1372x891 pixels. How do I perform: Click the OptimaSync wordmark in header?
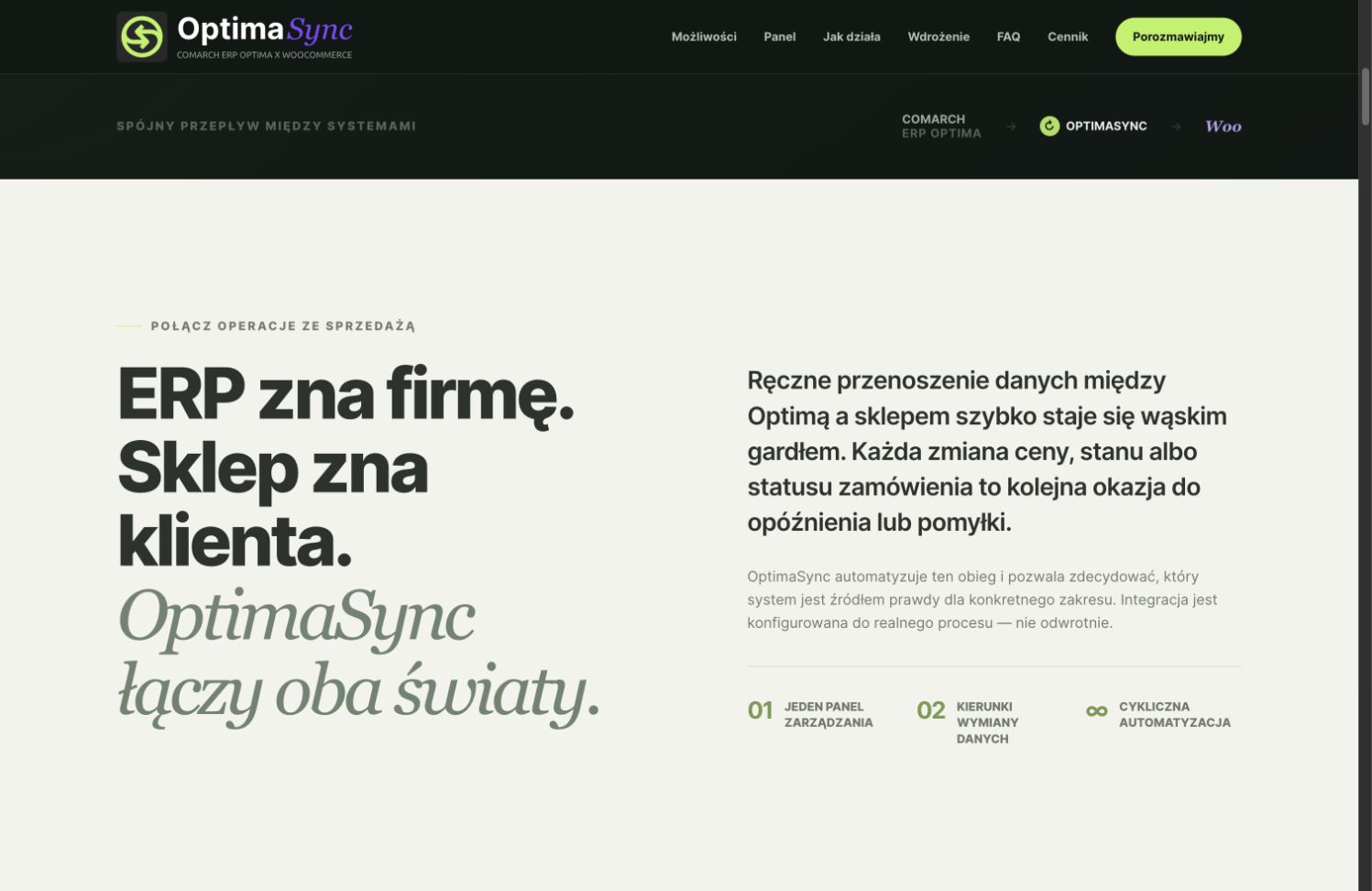(264, 29)
